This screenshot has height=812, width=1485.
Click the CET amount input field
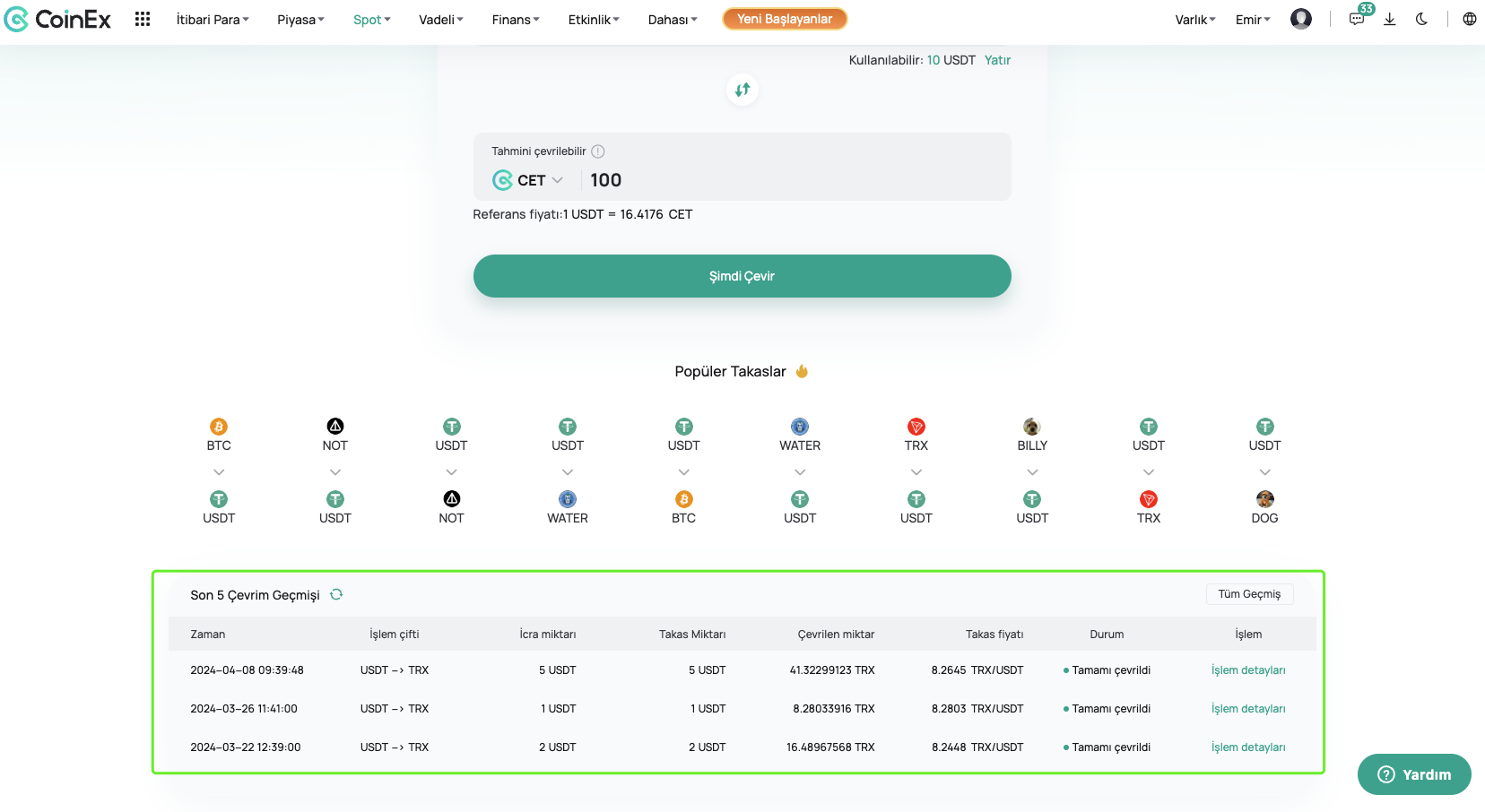(789, 180)
